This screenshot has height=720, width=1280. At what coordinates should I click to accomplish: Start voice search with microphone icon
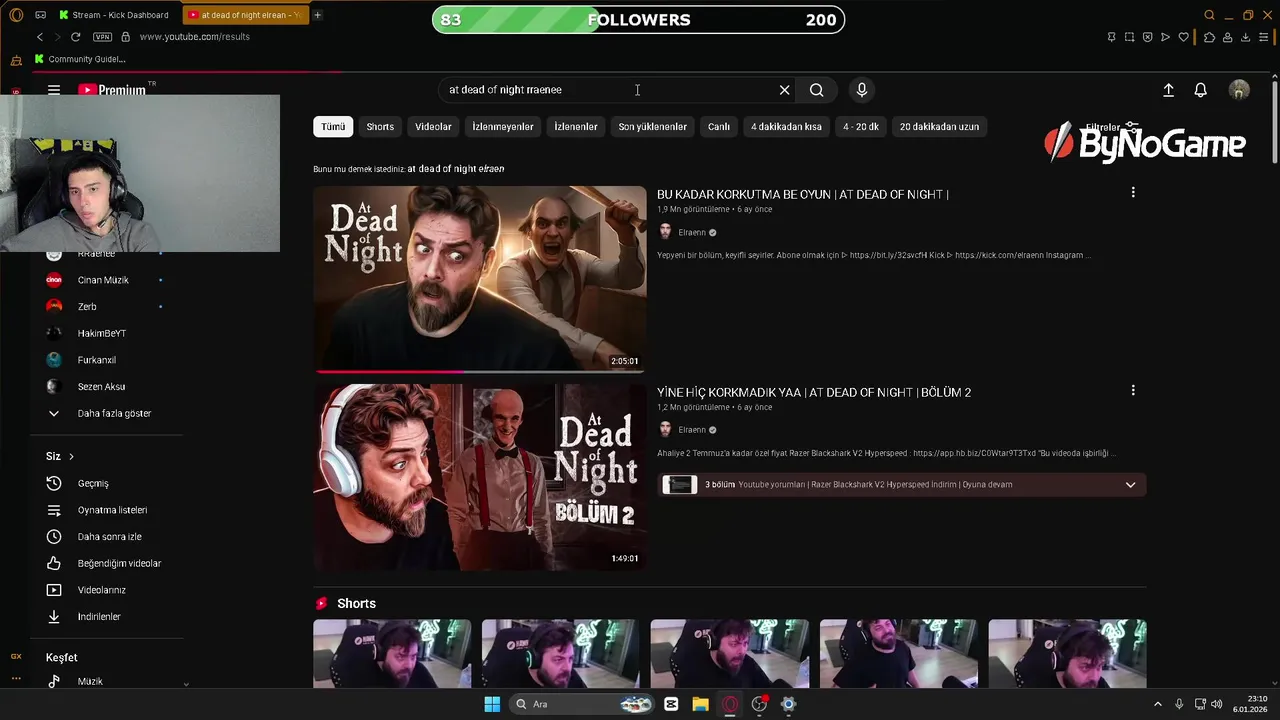(862, 90)
